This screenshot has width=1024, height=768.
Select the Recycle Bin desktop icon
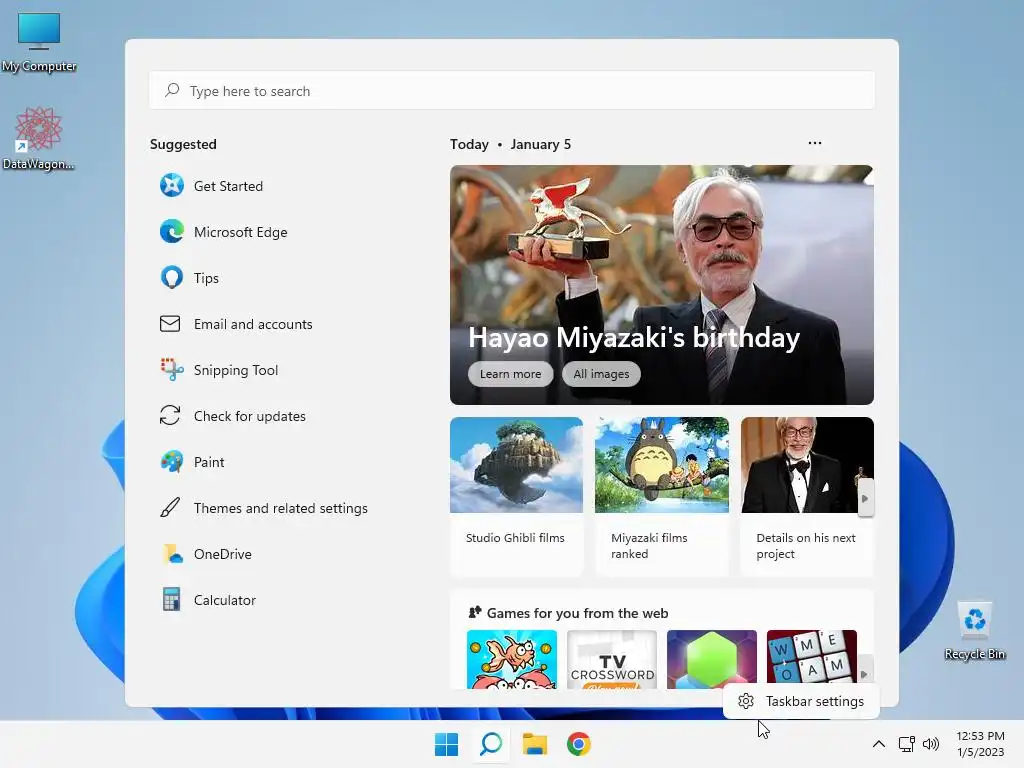tap(975, 631)
